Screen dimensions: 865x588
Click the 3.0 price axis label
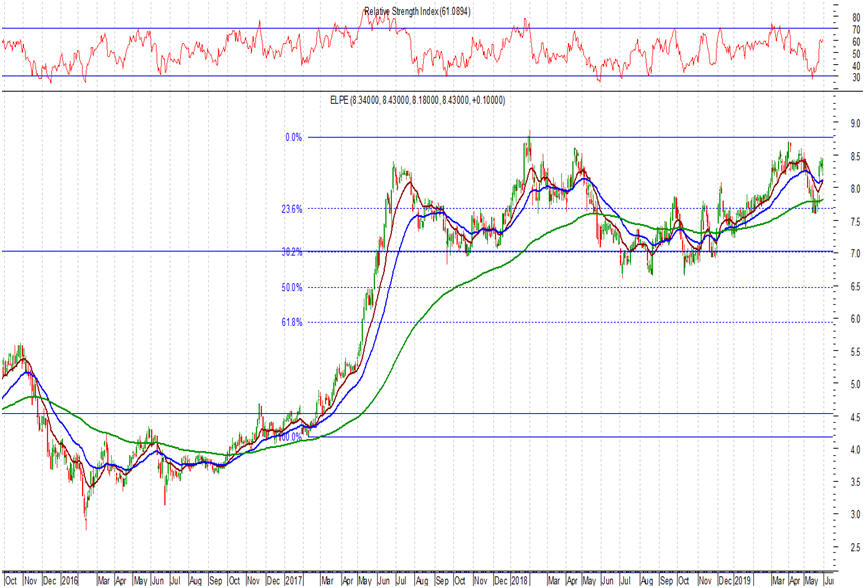855,515
